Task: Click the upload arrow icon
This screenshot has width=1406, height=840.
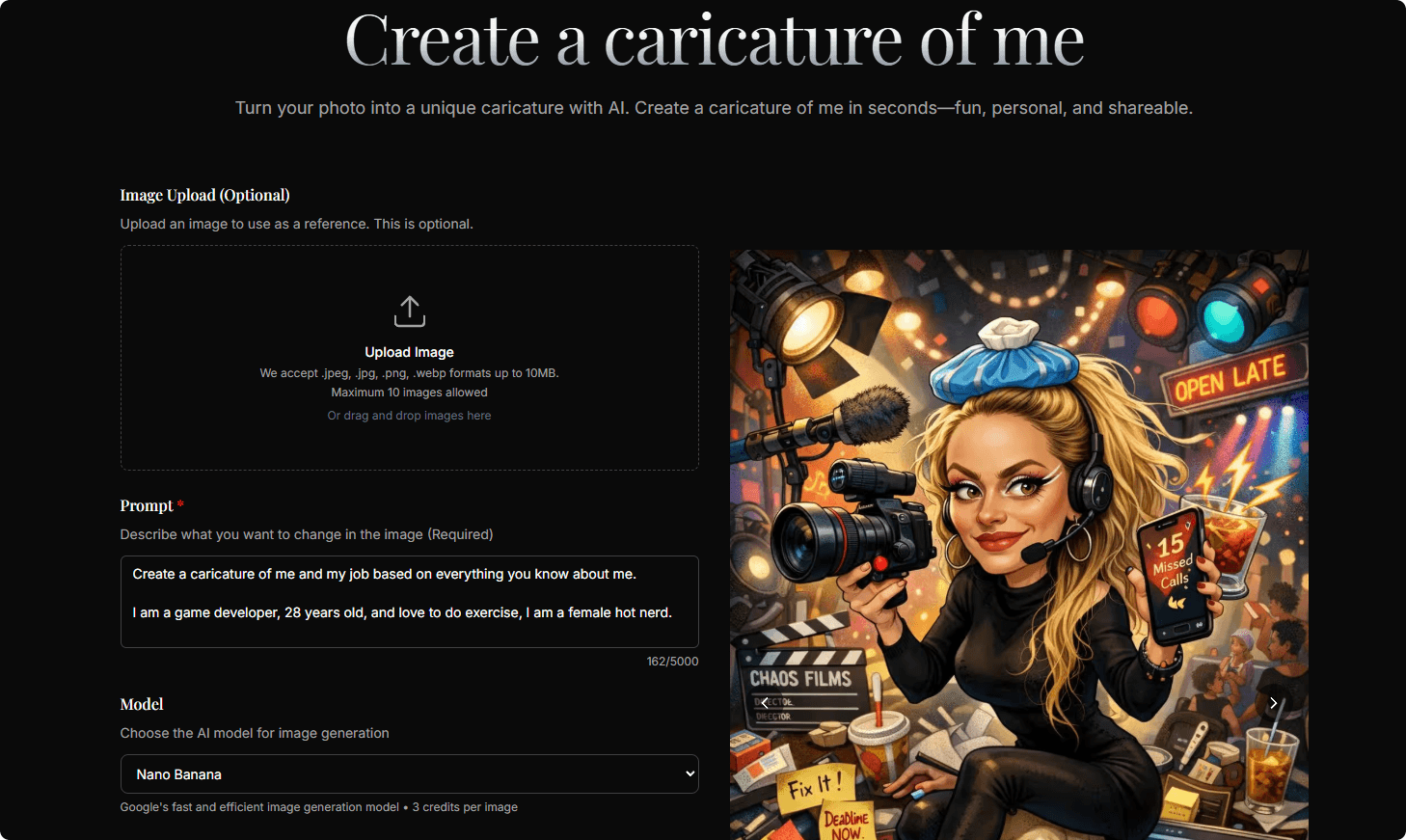Action: [409, 311]
